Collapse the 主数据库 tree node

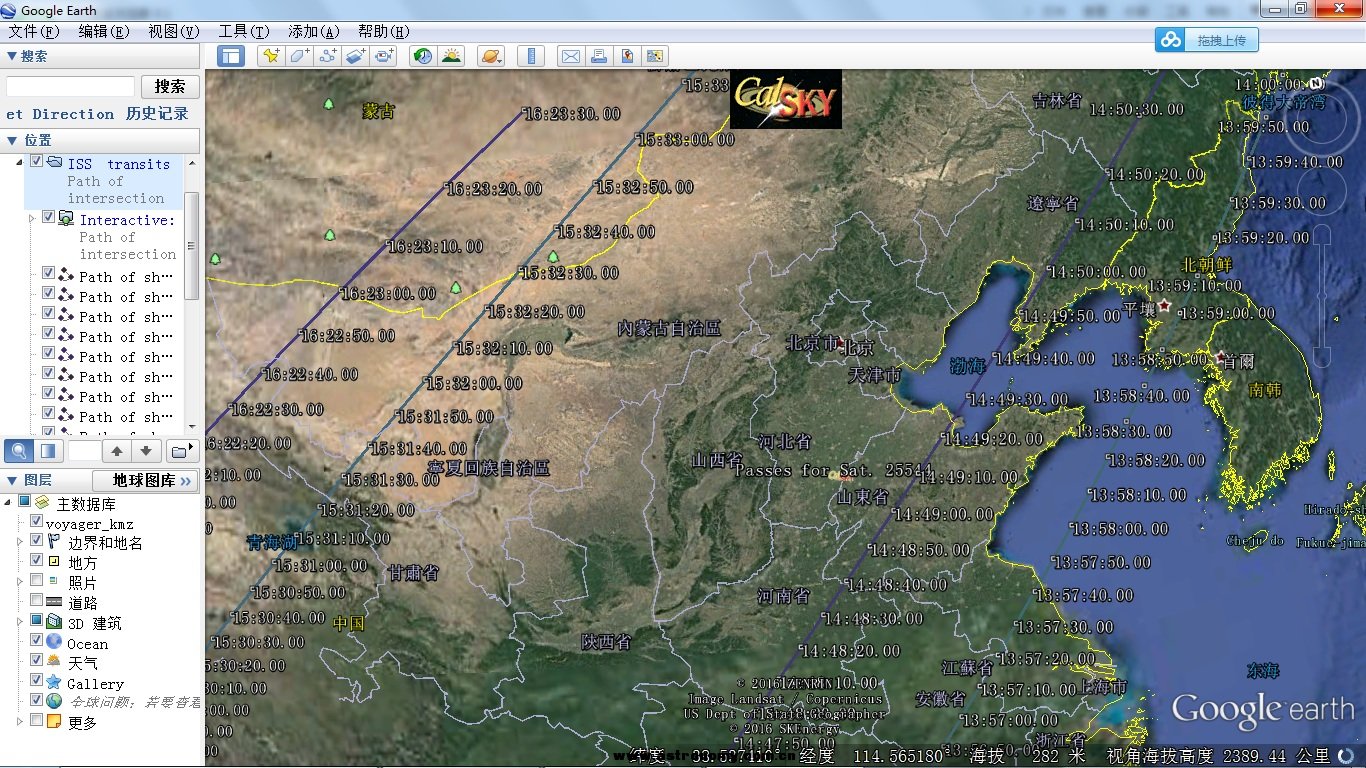coord(9,501)
